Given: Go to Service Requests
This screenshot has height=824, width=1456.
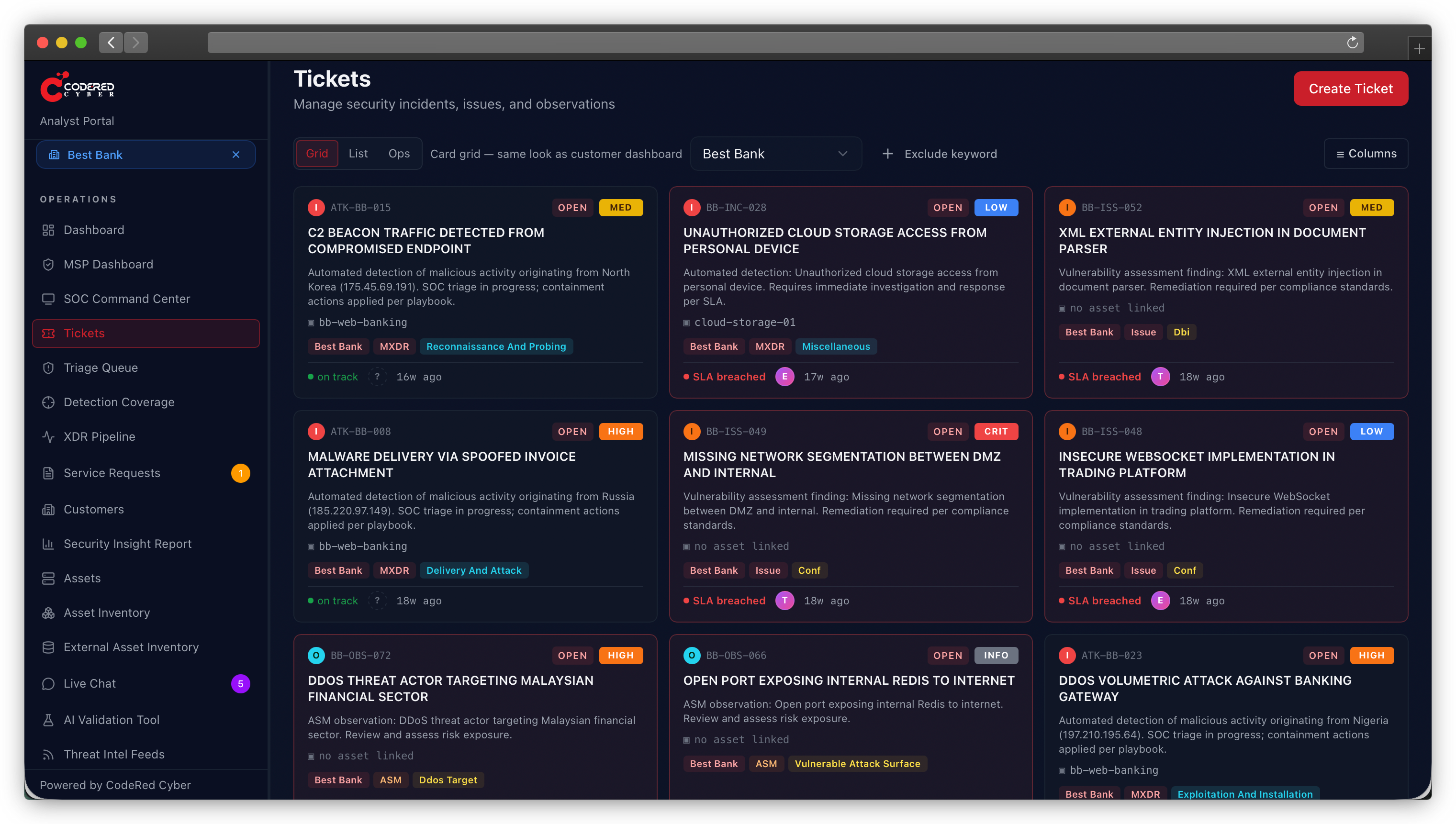Looking at the screenshot, I should tap(146, 473).
